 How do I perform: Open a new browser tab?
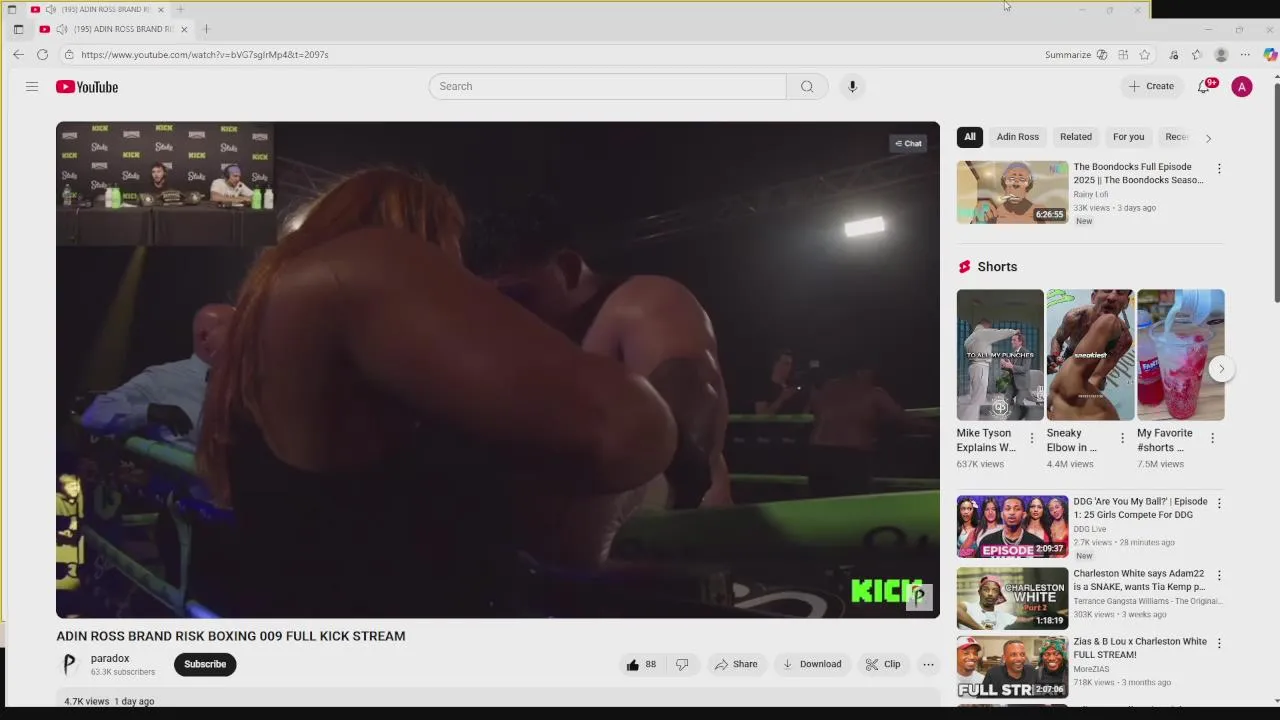coord(206,29)
